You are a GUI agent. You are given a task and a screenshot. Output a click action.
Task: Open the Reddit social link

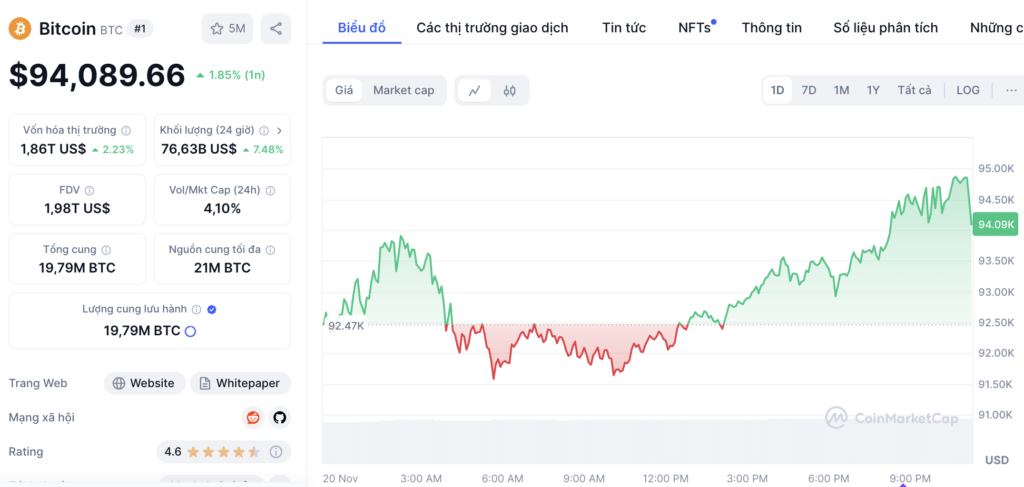(x=253, y=417)
